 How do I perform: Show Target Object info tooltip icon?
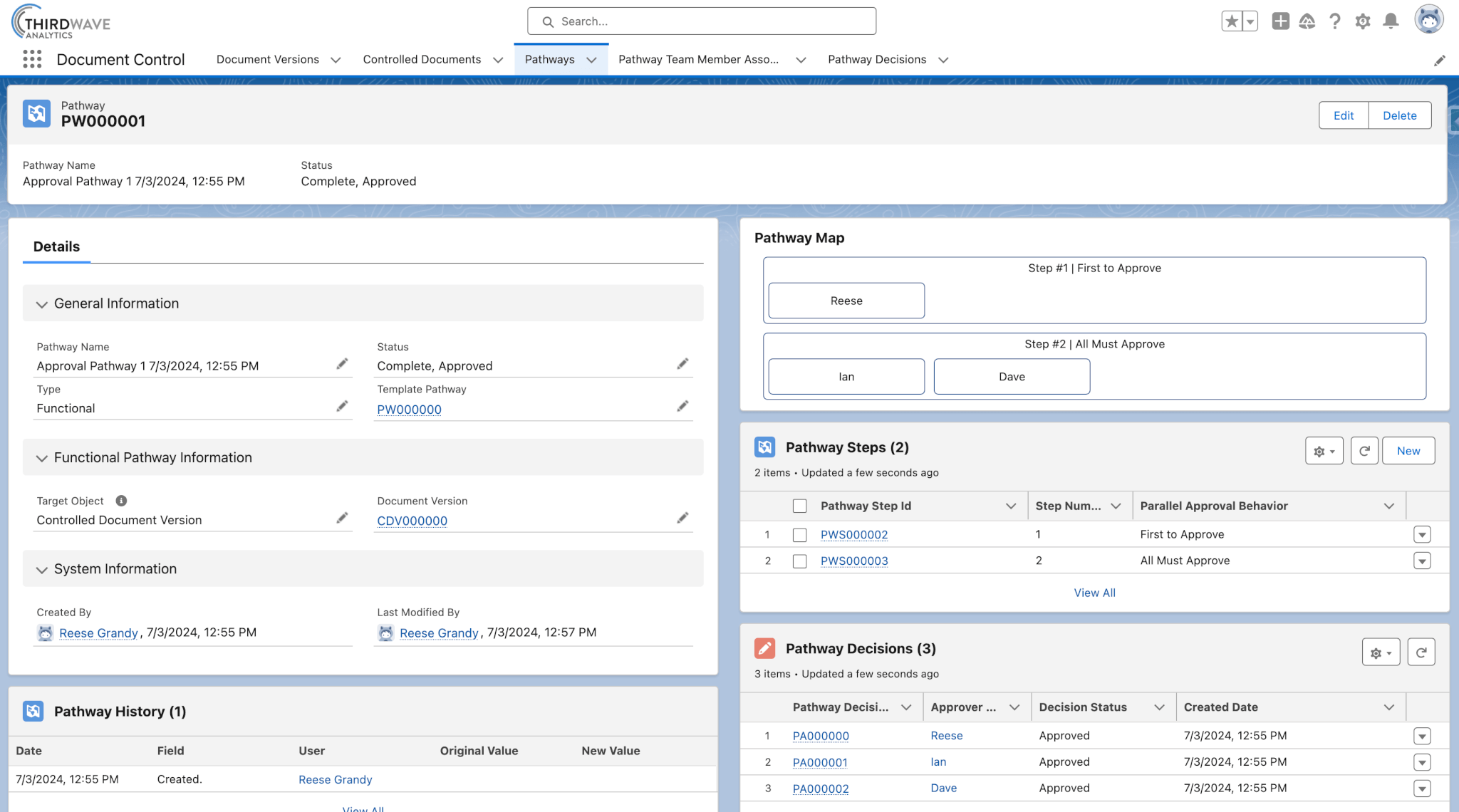[x=121, y=501]
